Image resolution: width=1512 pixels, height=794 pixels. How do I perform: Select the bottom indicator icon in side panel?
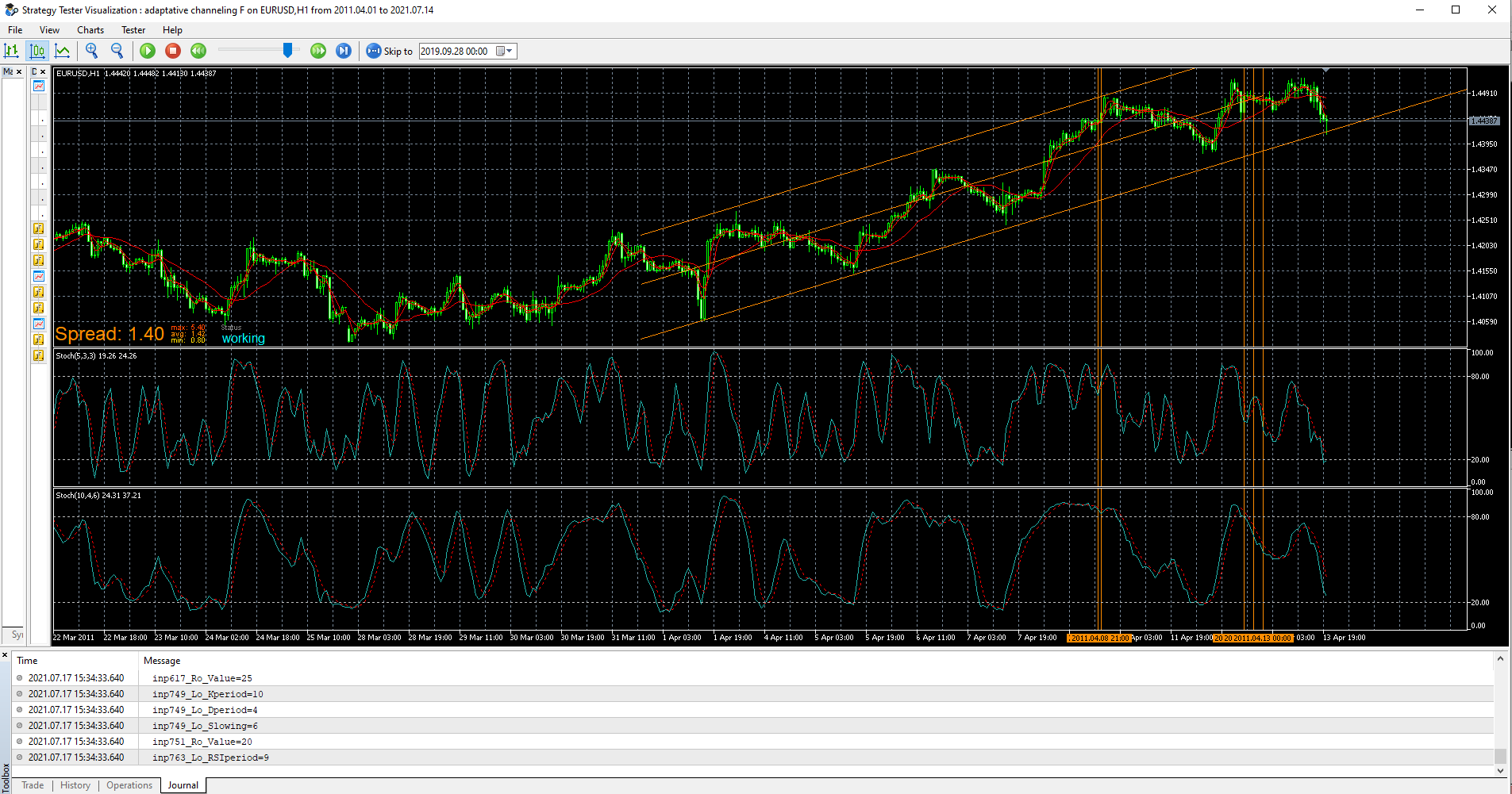pos(39,355)
